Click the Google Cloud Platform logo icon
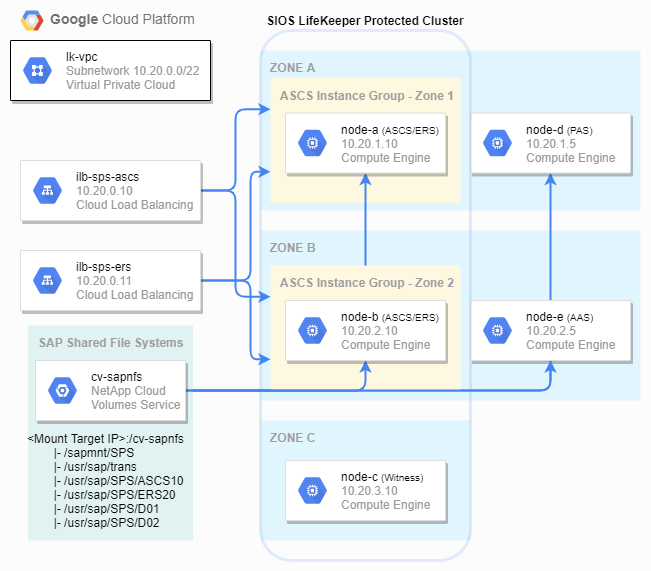This screenshot has height=571, width=651. tap(32, 20)
